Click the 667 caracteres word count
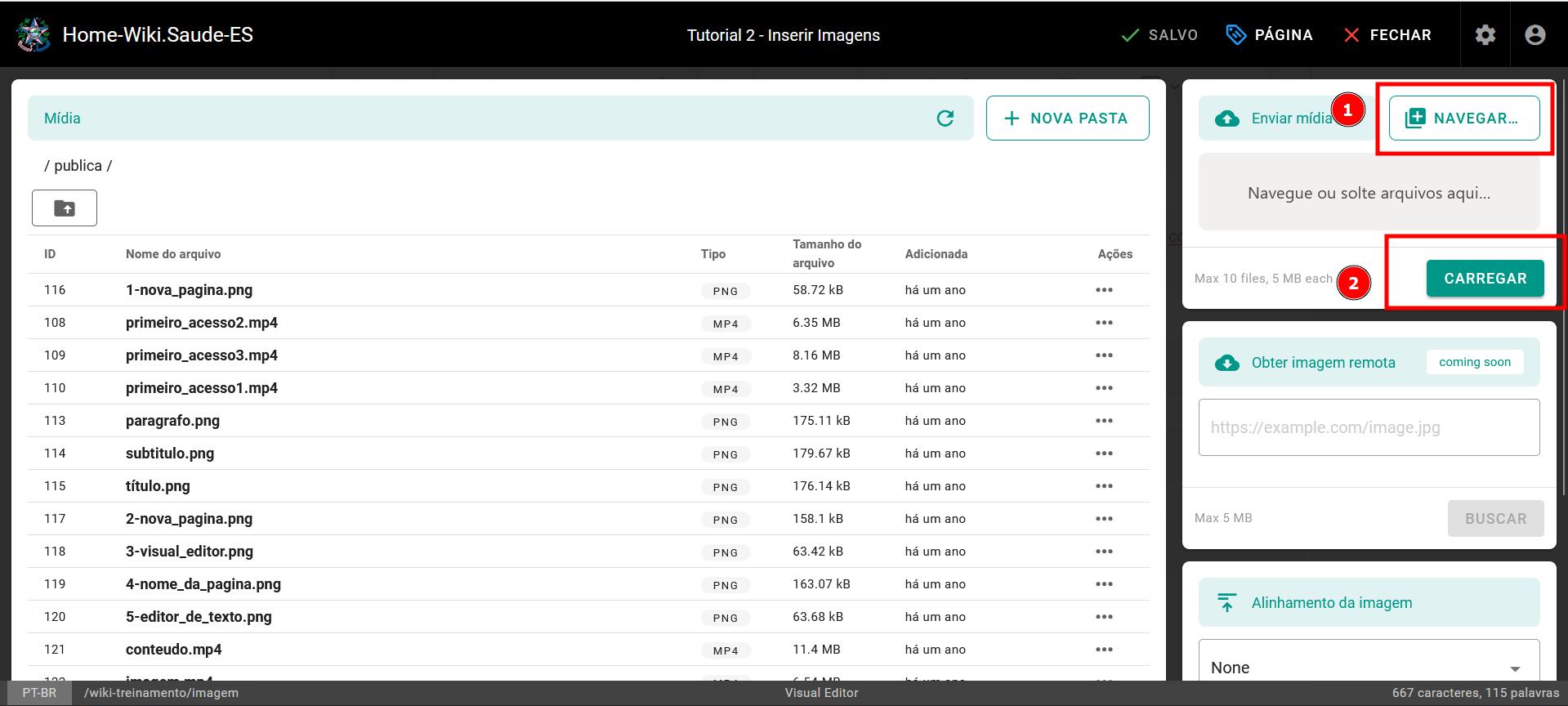The width and height of the screenshot is (1568, 706). point(1476,693)
